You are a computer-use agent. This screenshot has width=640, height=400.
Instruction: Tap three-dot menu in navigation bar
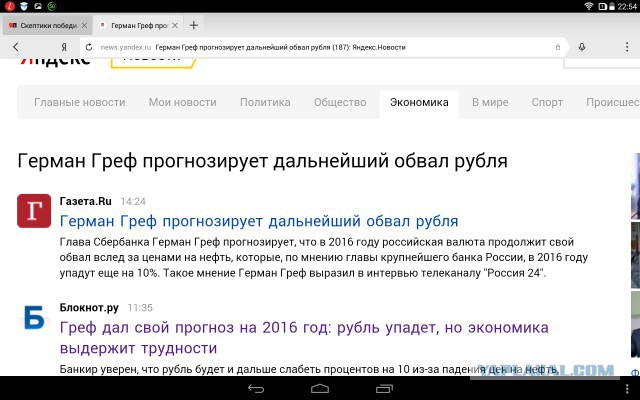[627, 389]
